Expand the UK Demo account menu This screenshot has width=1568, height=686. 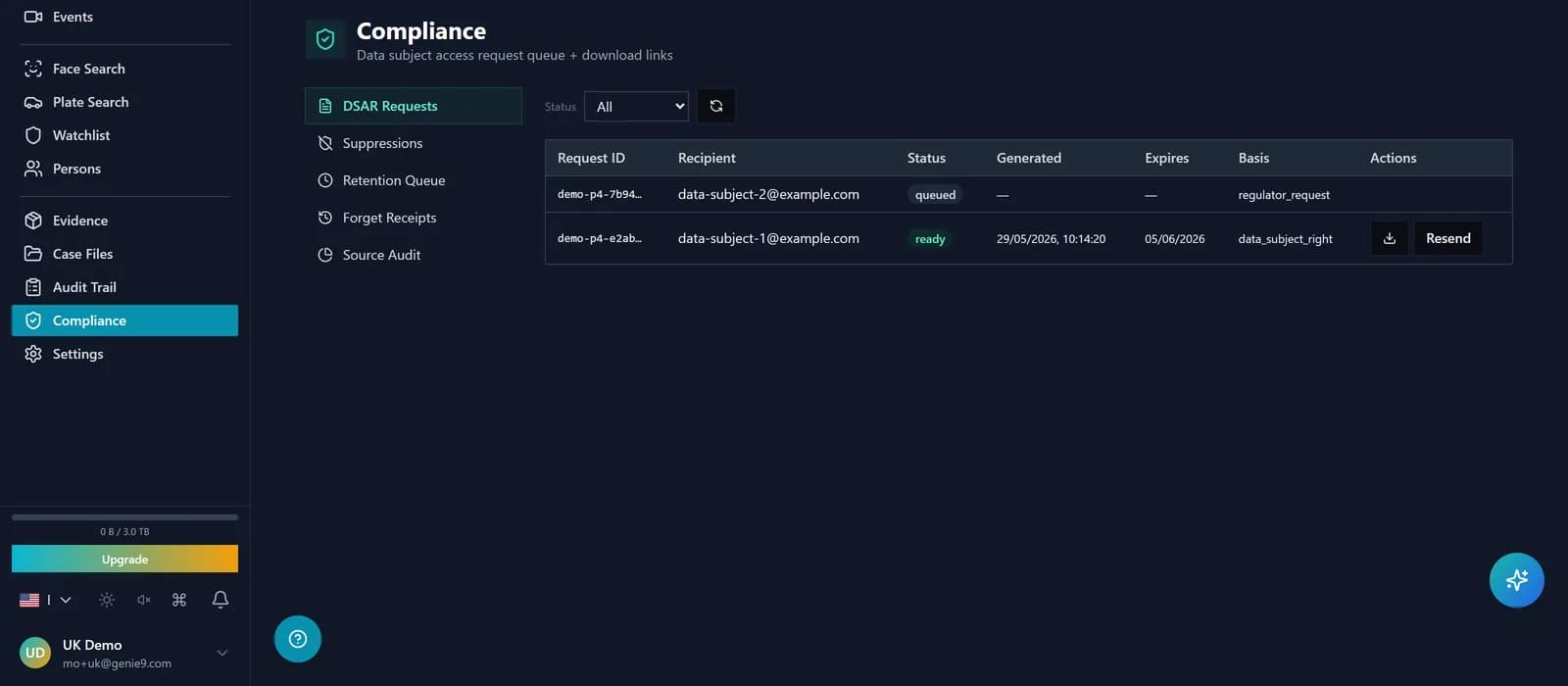point(222,653)
